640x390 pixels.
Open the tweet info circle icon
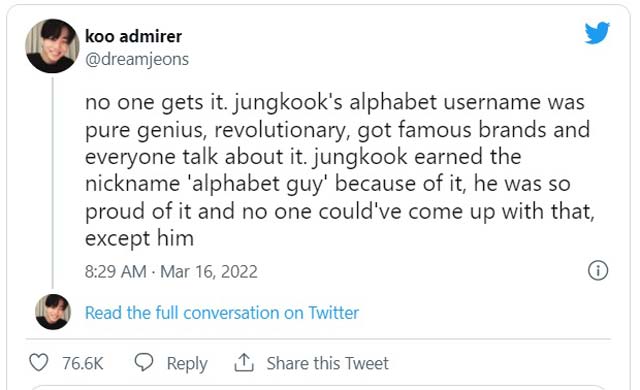[598, 270]
